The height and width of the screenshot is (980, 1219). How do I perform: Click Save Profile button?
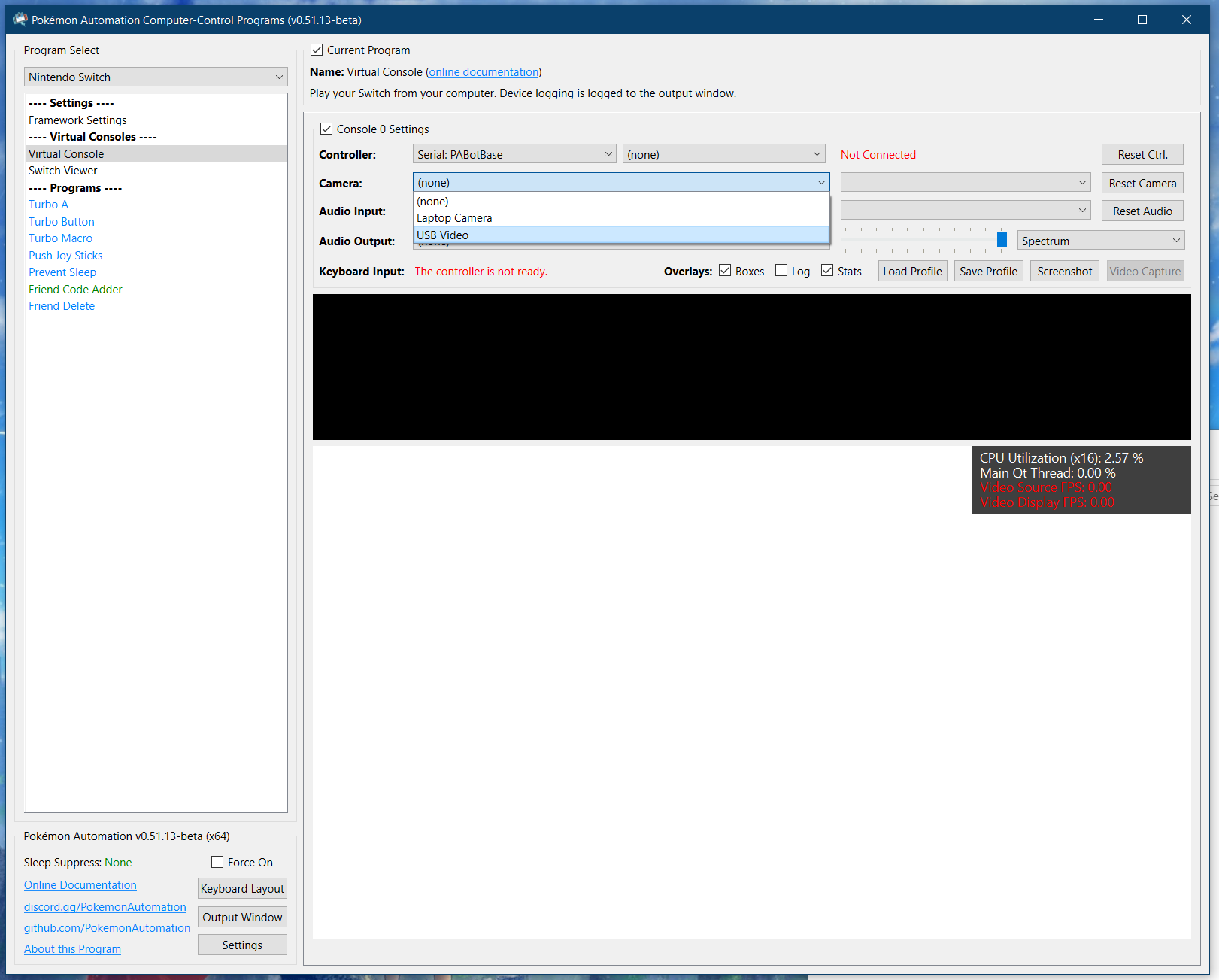(x=988, y=272)
